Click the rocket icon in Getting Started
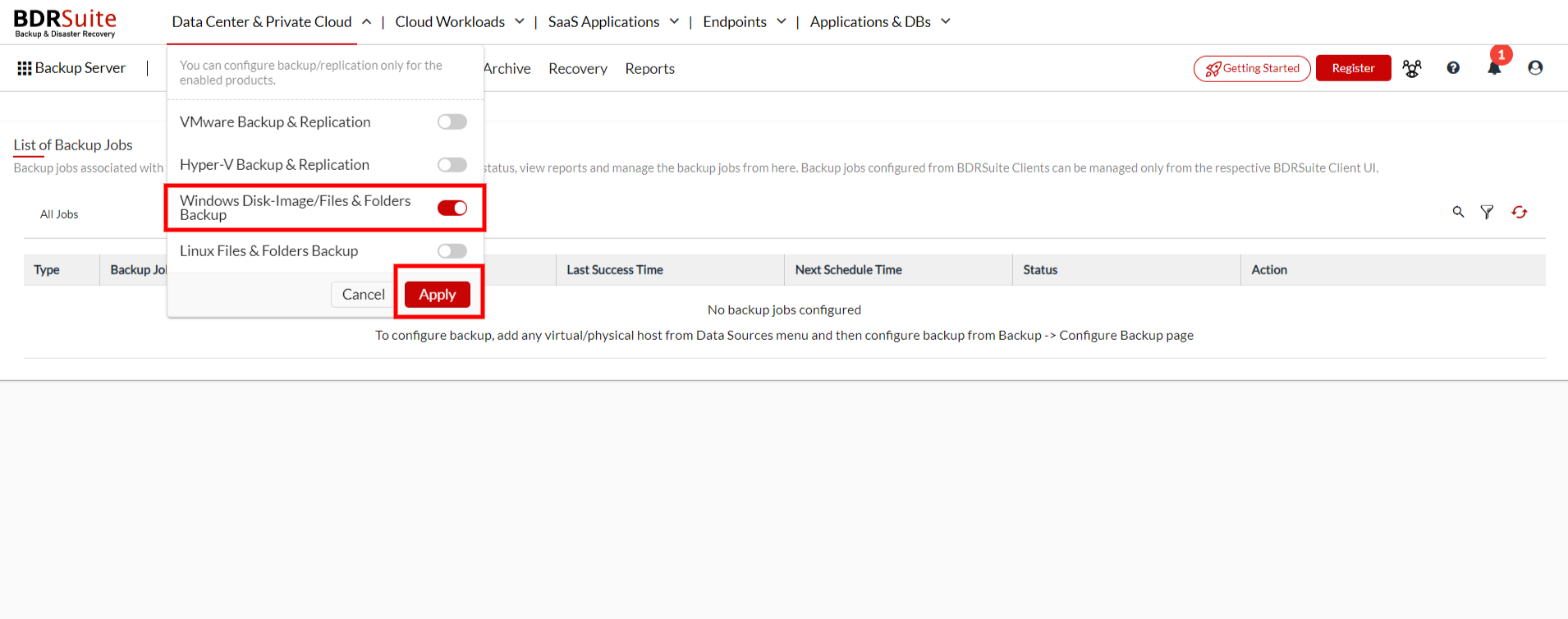The width and height of the screenshot is (1568, 619). pos(1213,69)
